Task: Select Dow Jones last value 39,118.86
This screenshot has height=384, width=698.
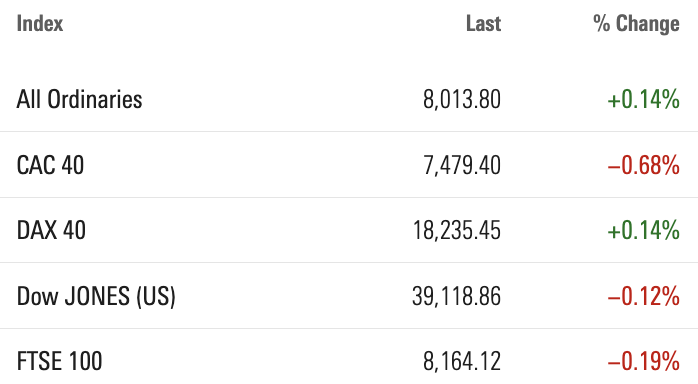Action: pyautogui.click(x=457, y=296)
